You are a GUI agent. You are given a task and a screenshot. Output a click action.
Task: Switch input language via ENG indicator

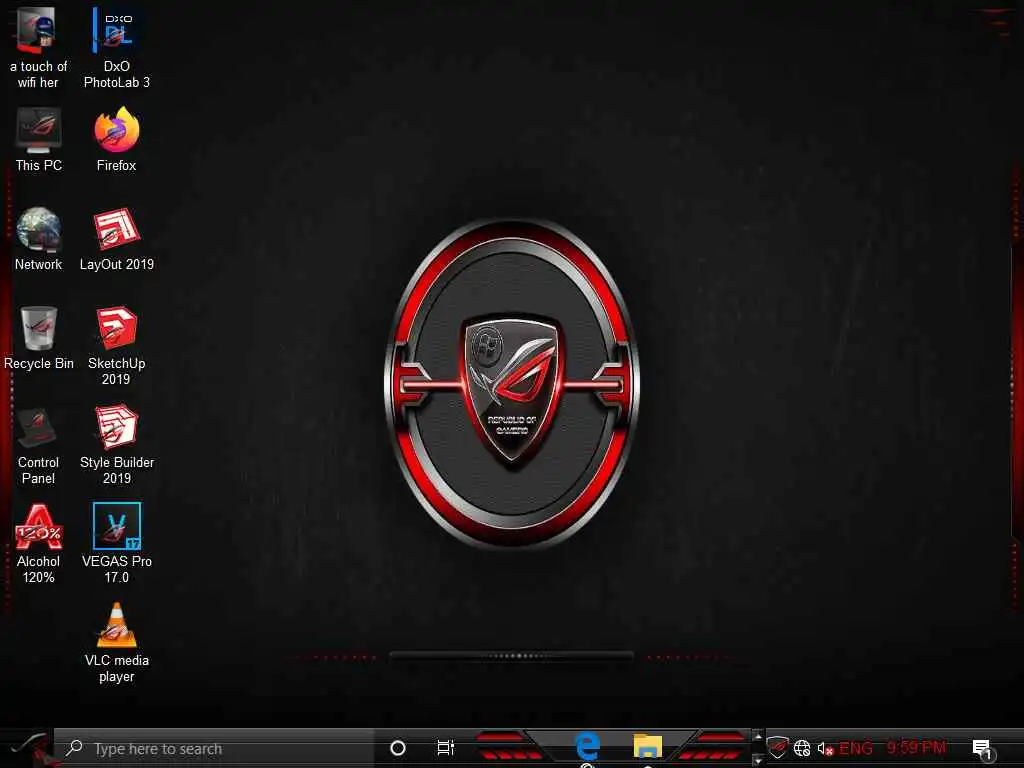856,748
